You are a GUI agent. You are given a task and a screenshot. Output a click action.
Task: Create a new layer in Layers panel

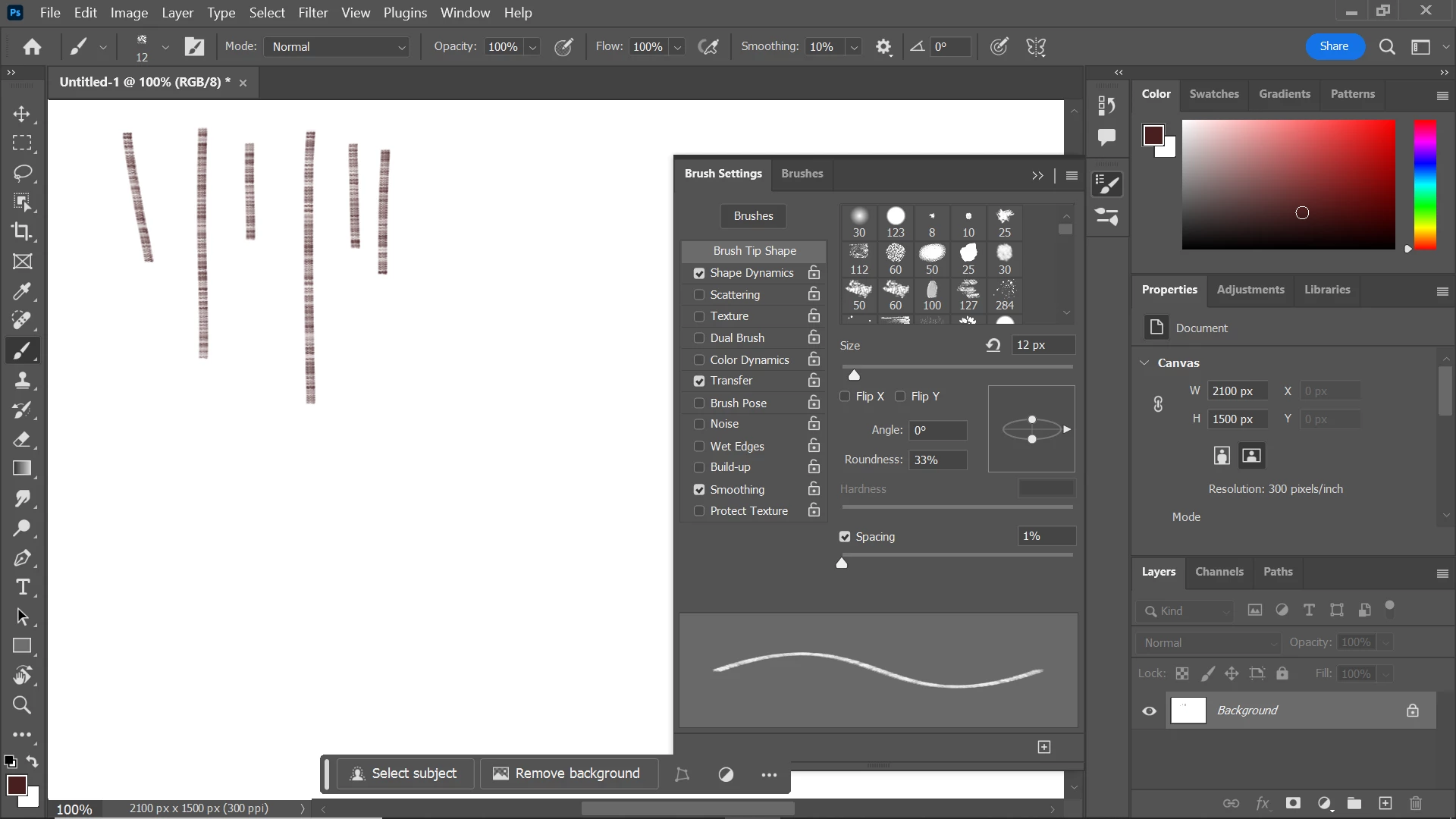click(1385, 803)
